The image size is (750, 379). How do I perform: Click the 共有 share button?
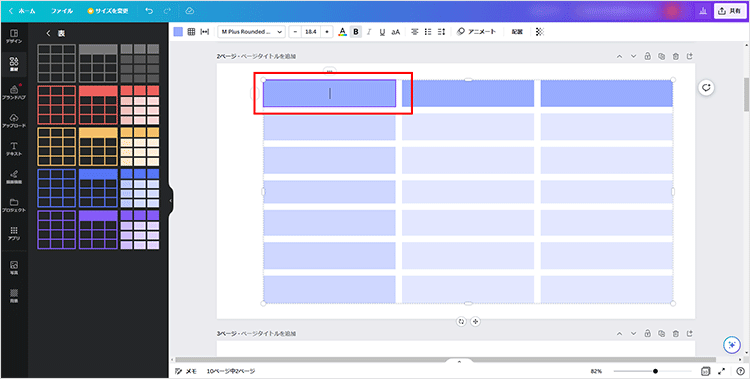pos(730,11)
